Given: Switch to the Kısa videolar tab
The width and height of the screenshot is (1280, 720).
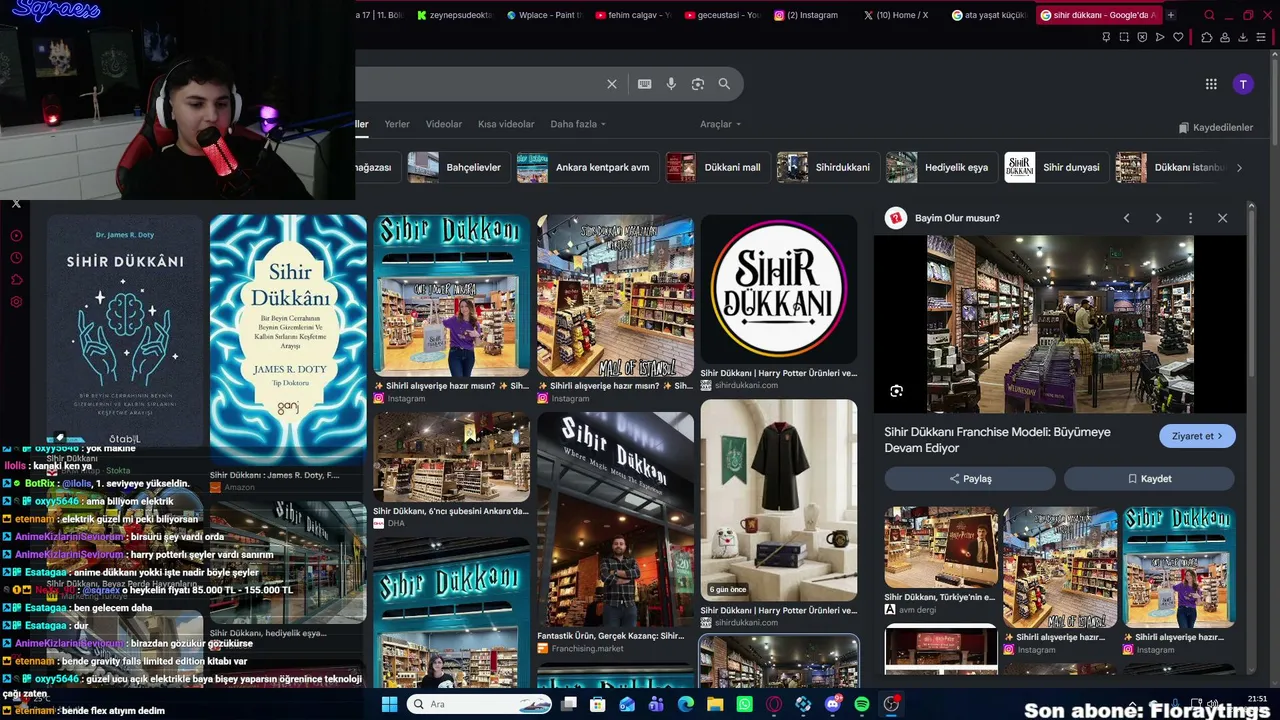Looking at the screenshot, I should click(x=506, y=124).
